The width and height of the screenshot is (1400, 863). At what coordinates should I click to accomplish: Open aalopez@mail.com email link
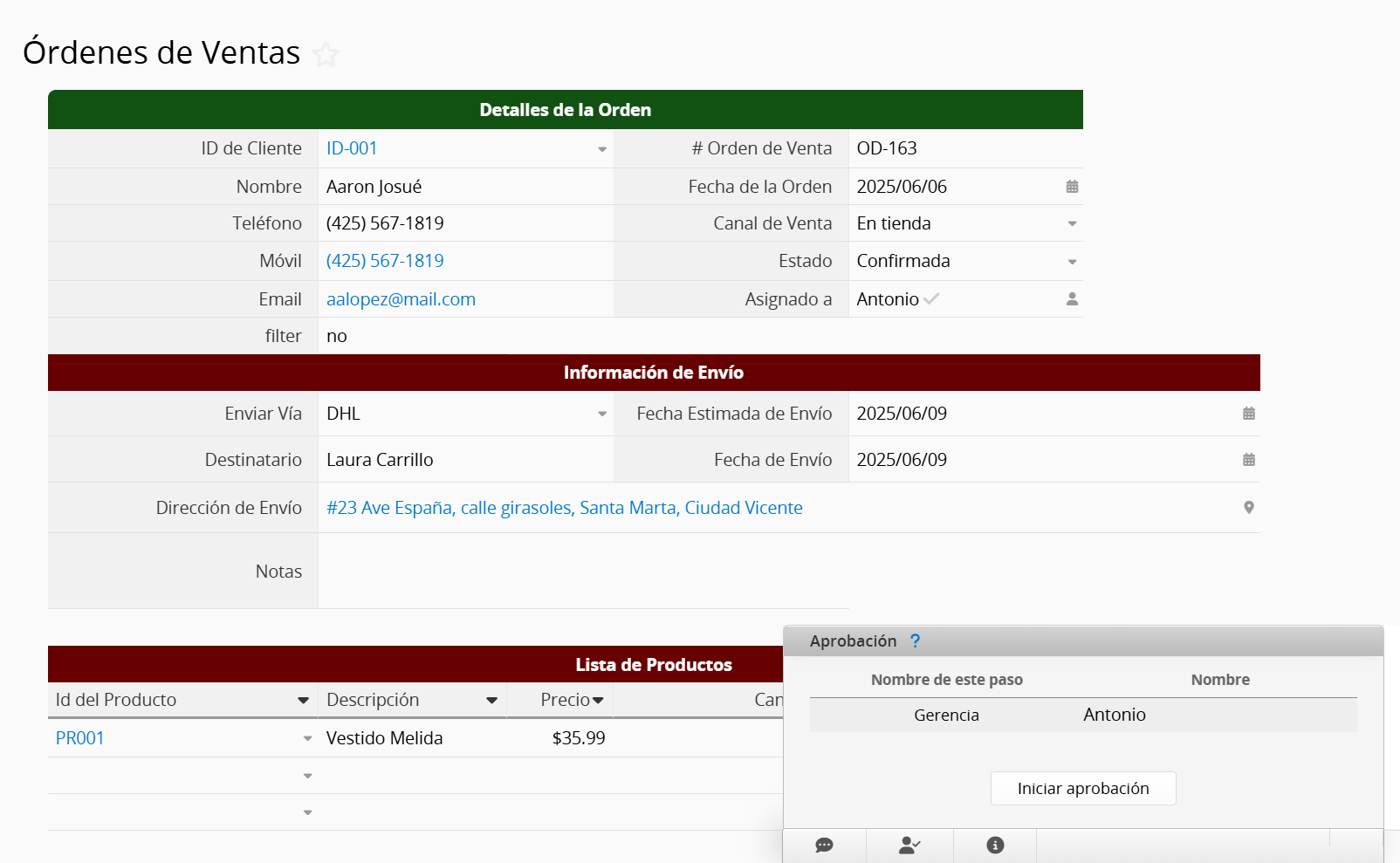tap(401, 299)
